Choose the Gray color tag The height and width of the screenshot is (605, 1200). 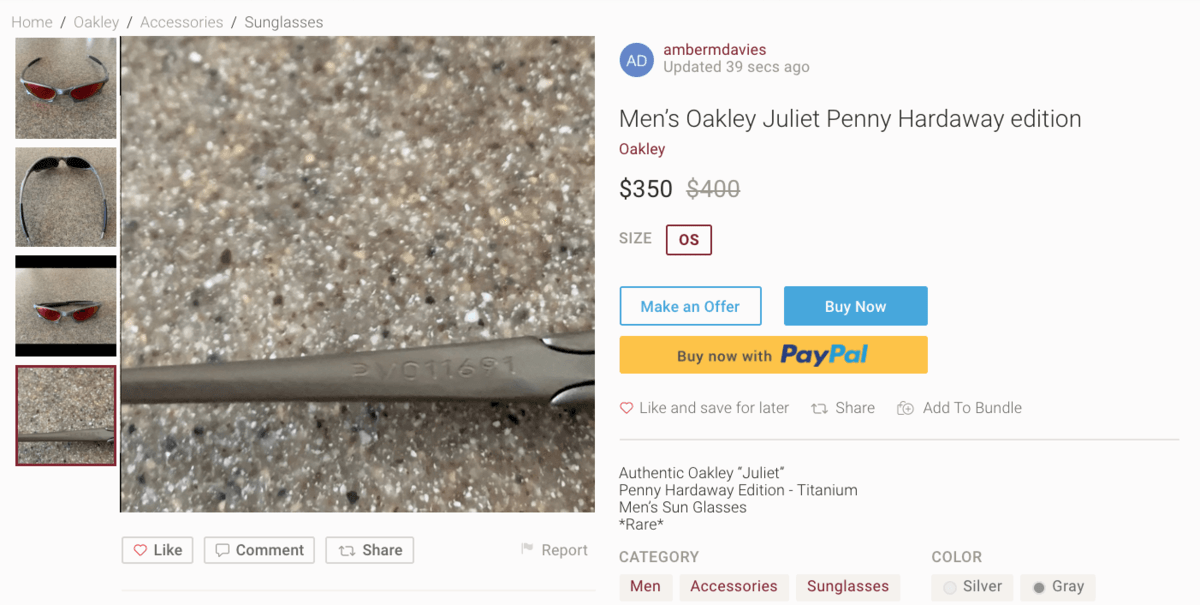click(1058, 587)
